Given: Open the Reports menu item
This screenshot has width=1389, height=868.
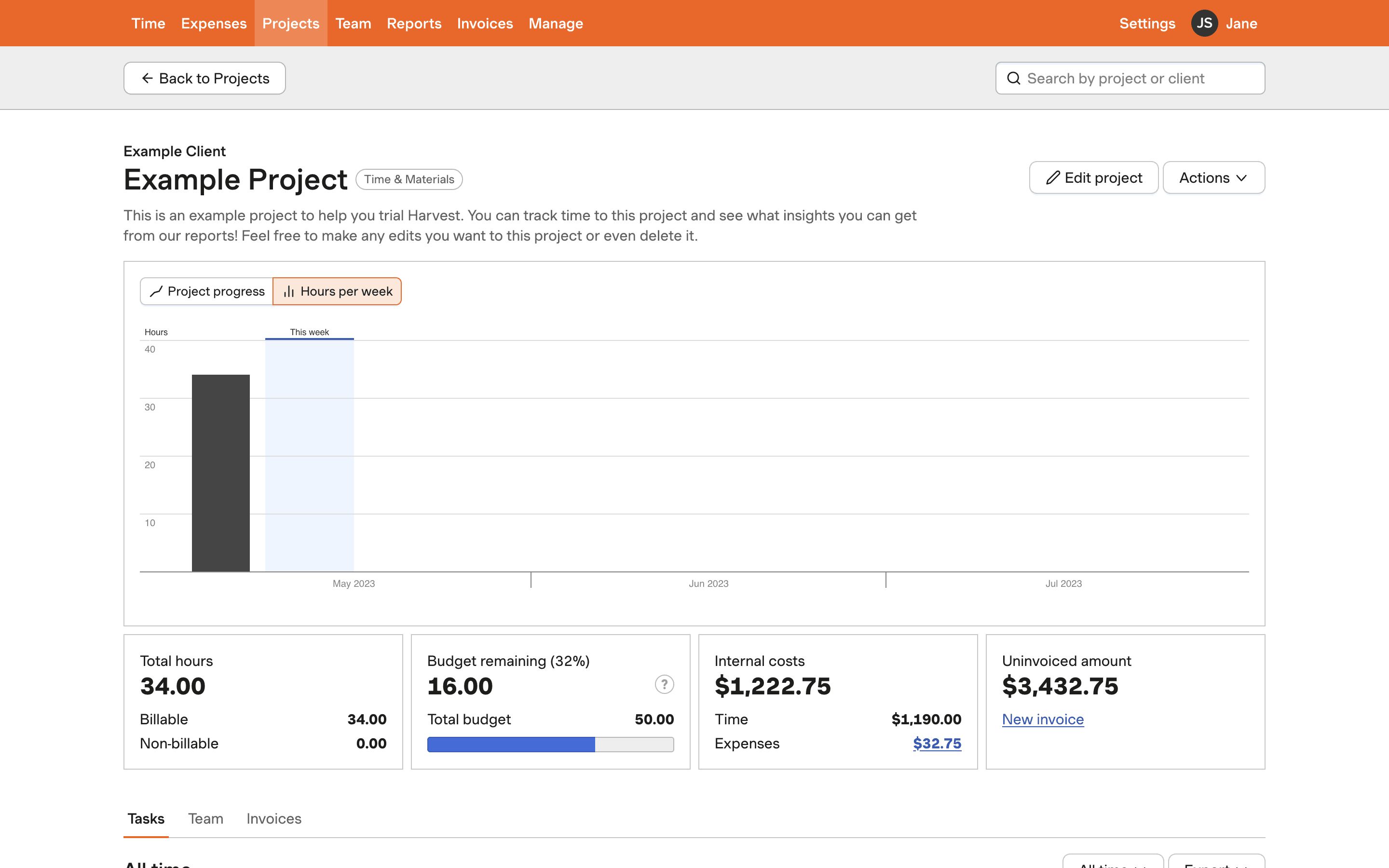Looking at the screenshot, I should 414,24.
